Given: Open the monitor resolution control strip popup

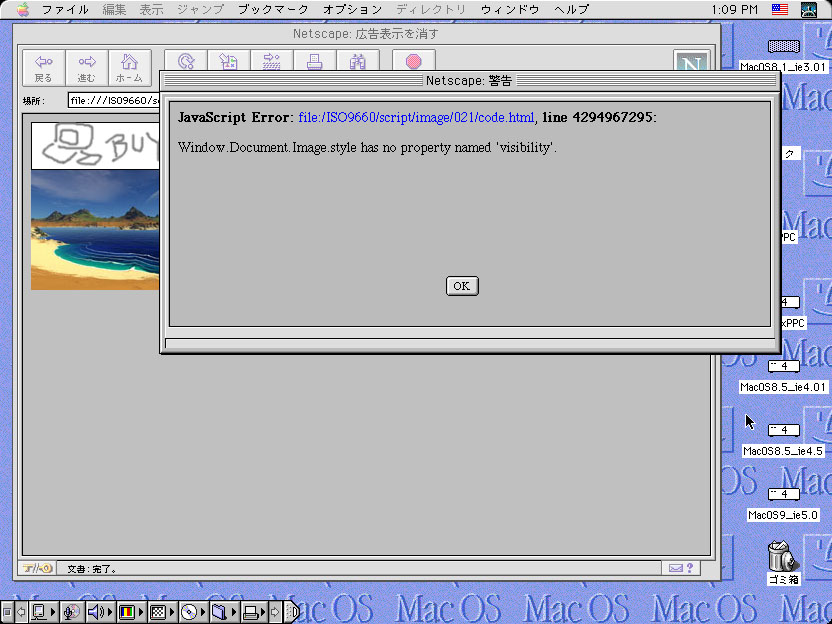Looking at the screenshot, I should click(x=161, y=612).
